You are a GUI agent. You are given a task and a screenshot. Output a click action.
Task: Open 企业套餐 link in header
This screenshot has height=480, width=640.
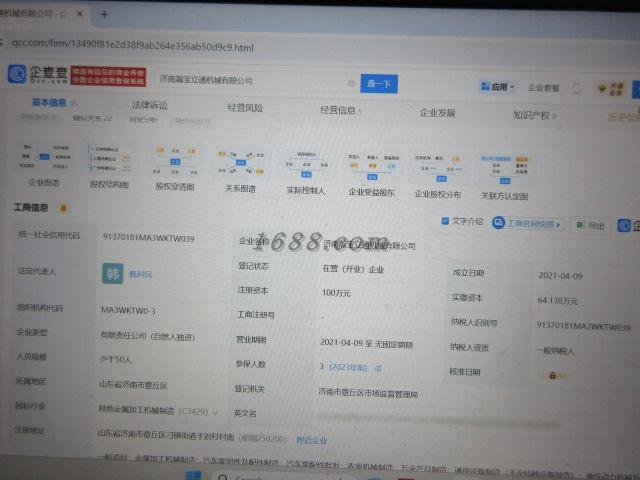543,88
